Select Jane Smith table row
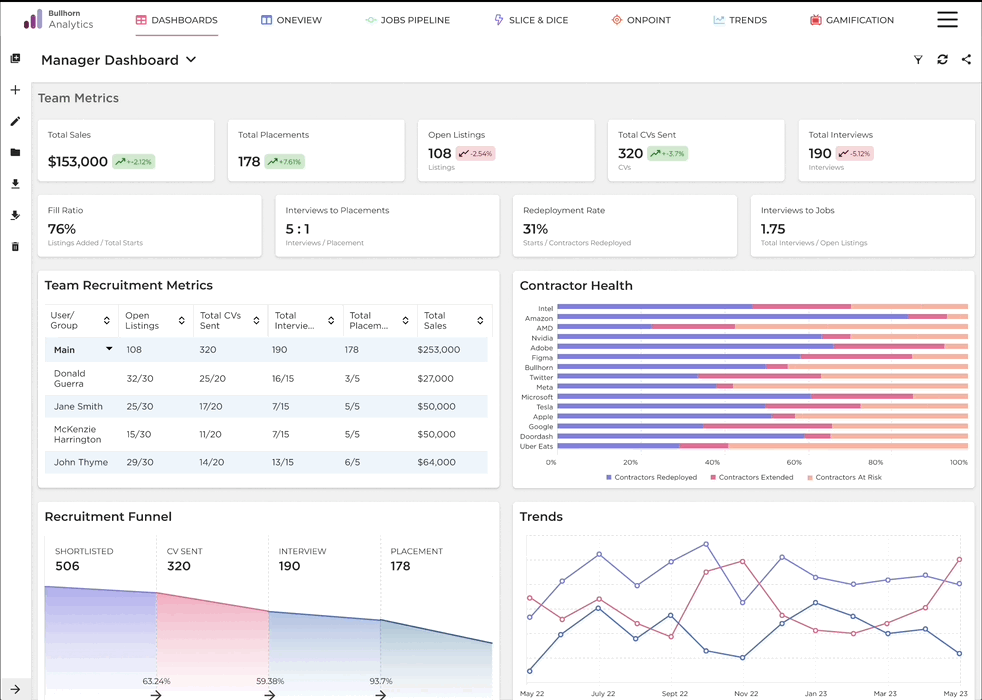Screen dimensions: 982x700 266,406
